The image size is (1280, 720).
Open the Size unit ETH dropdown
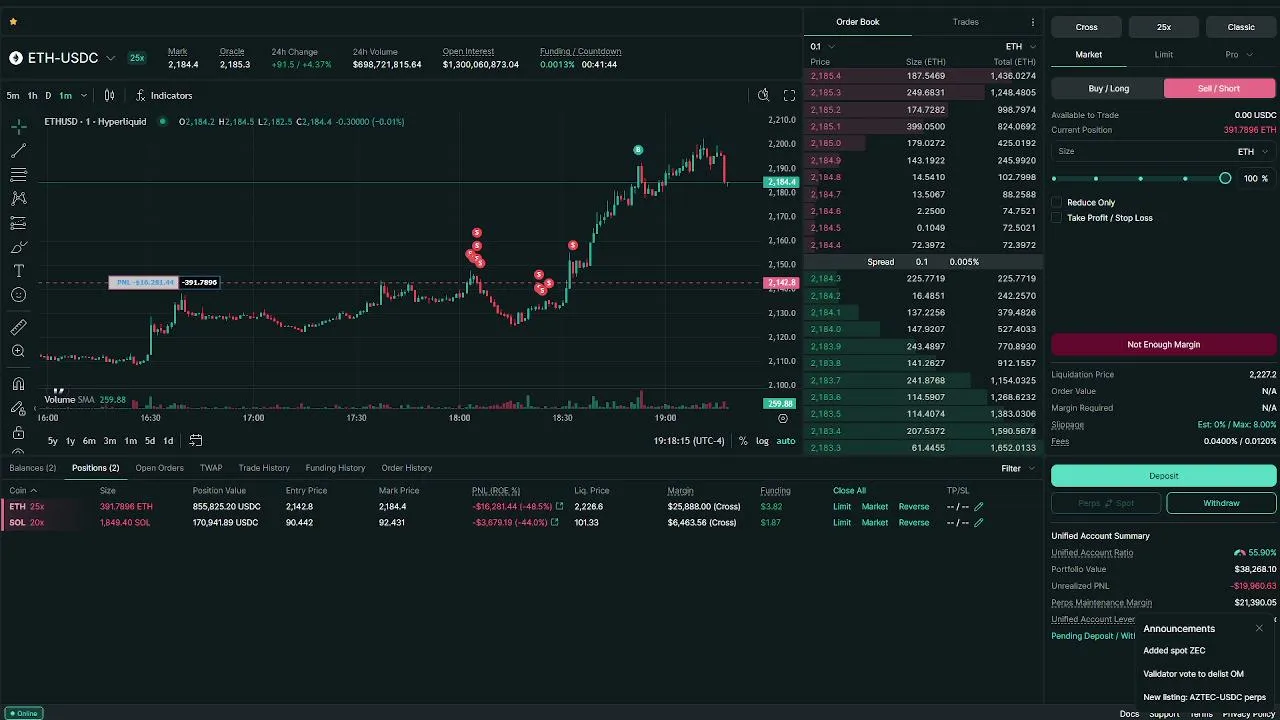1253,152
